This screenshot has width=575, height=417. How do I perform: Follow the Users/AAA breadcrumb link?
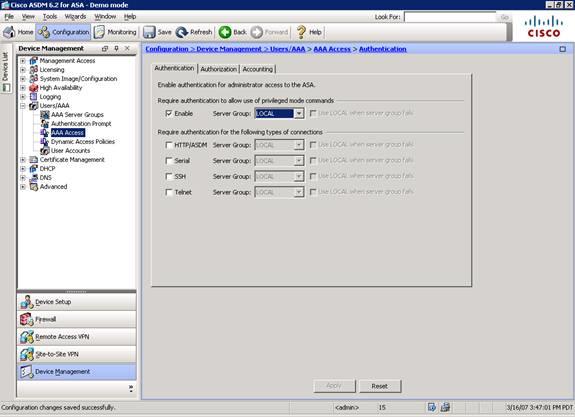(x=288, y=49)
